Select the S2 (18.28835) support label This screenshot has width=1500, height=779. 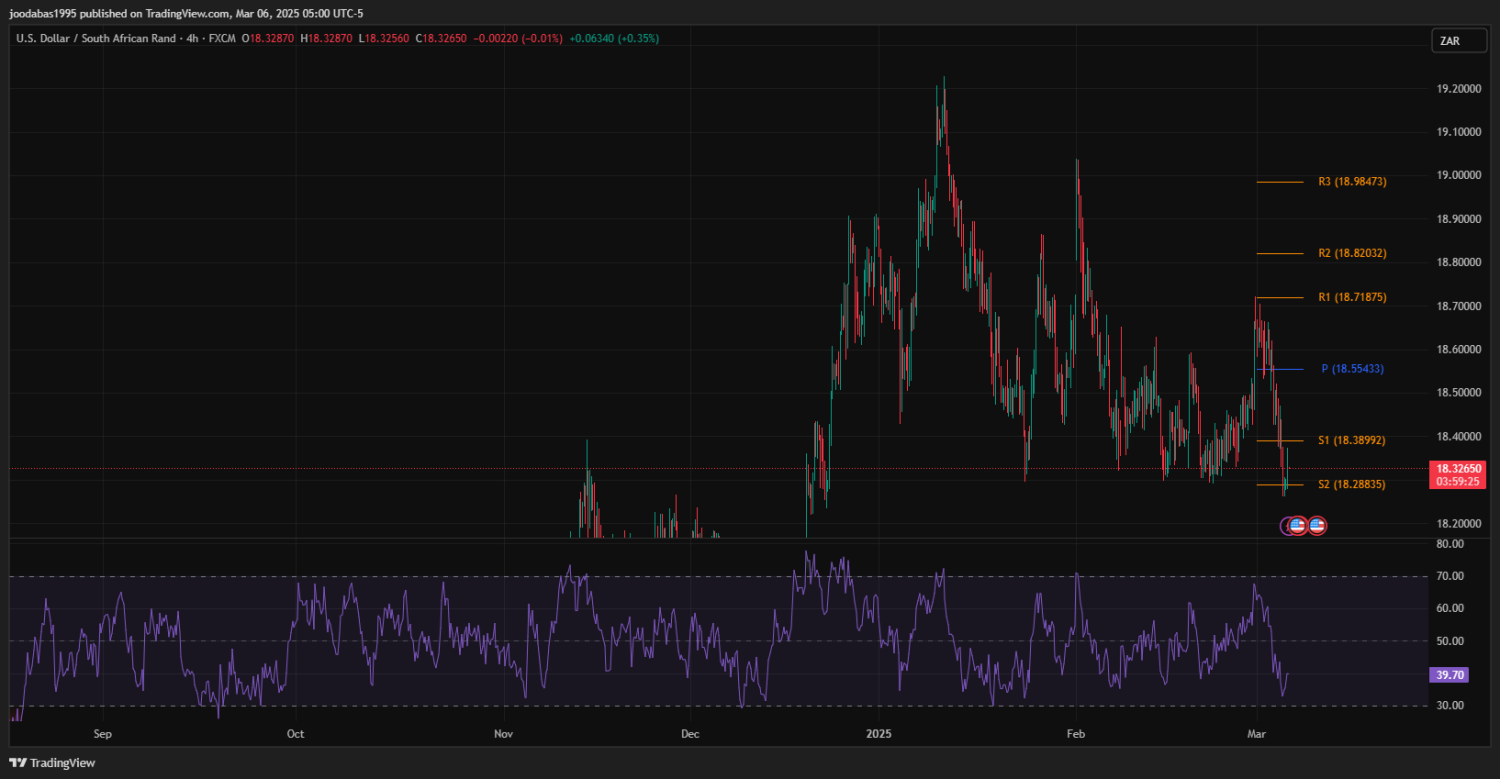1352,484
